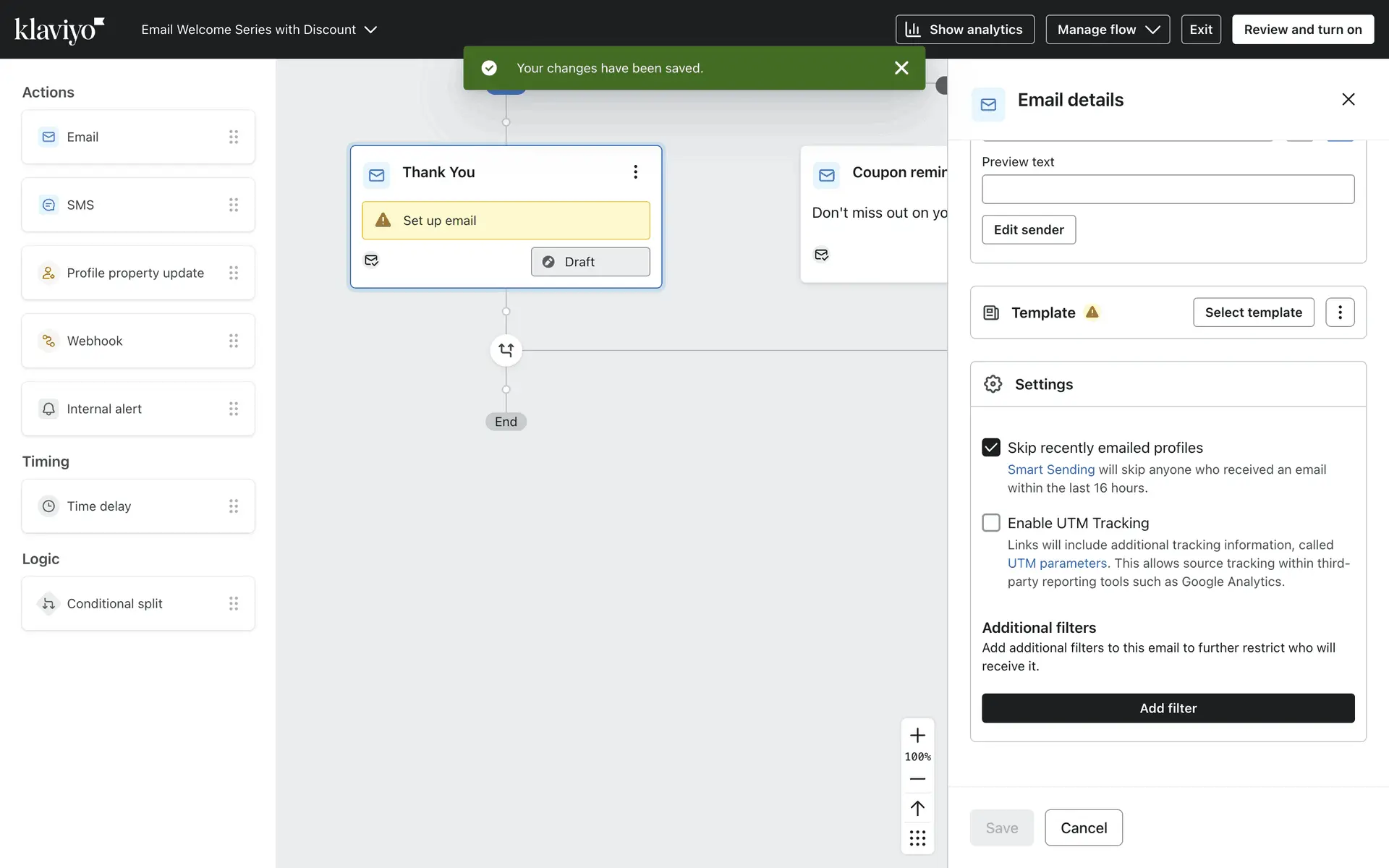The width and height of the screenshot is (1389, 868).
Task: Select the Conditional split item
Action: [138, 603]
